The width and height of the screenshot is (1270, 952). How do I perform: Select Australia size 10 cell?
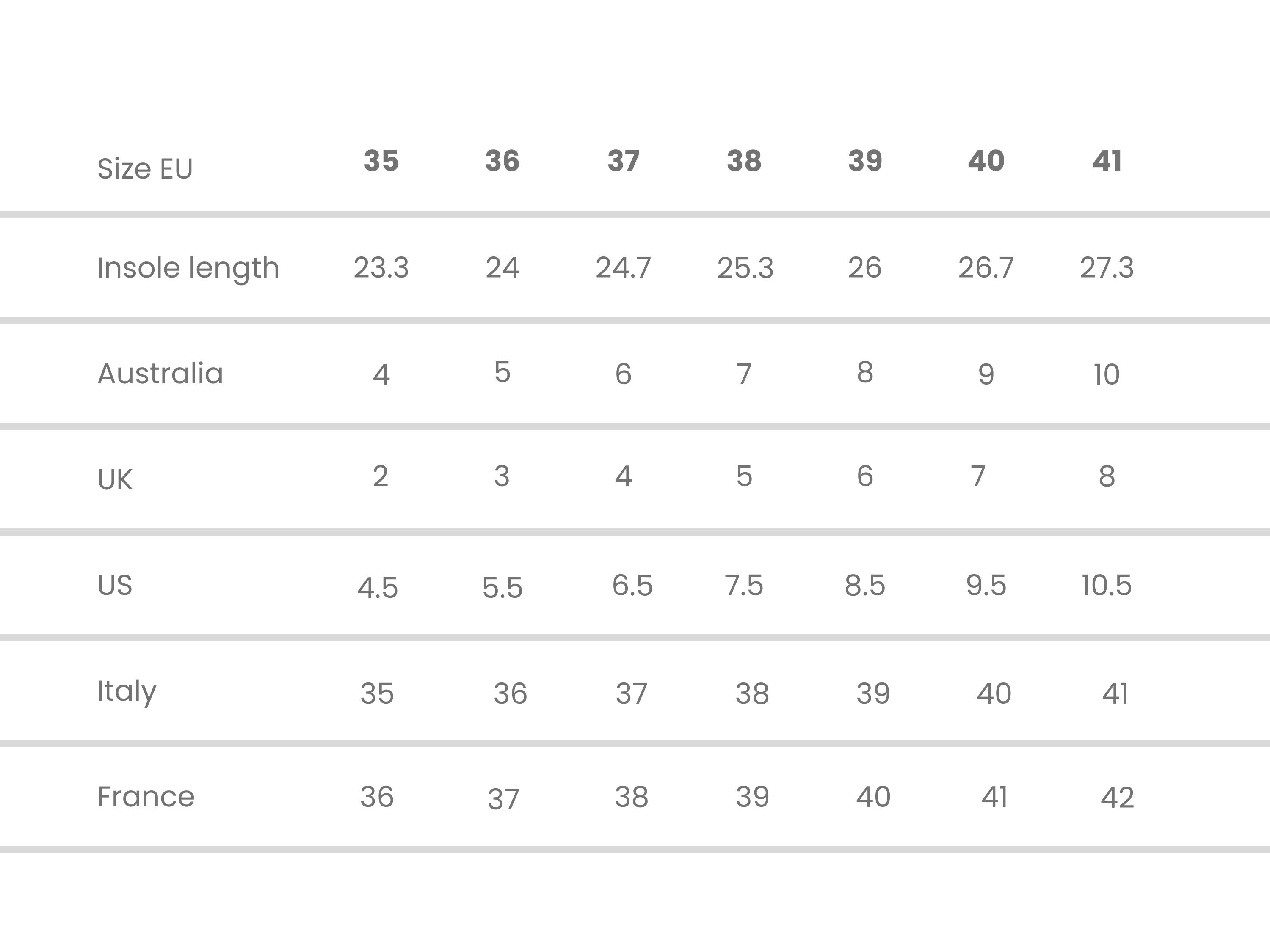[1106, 375]
